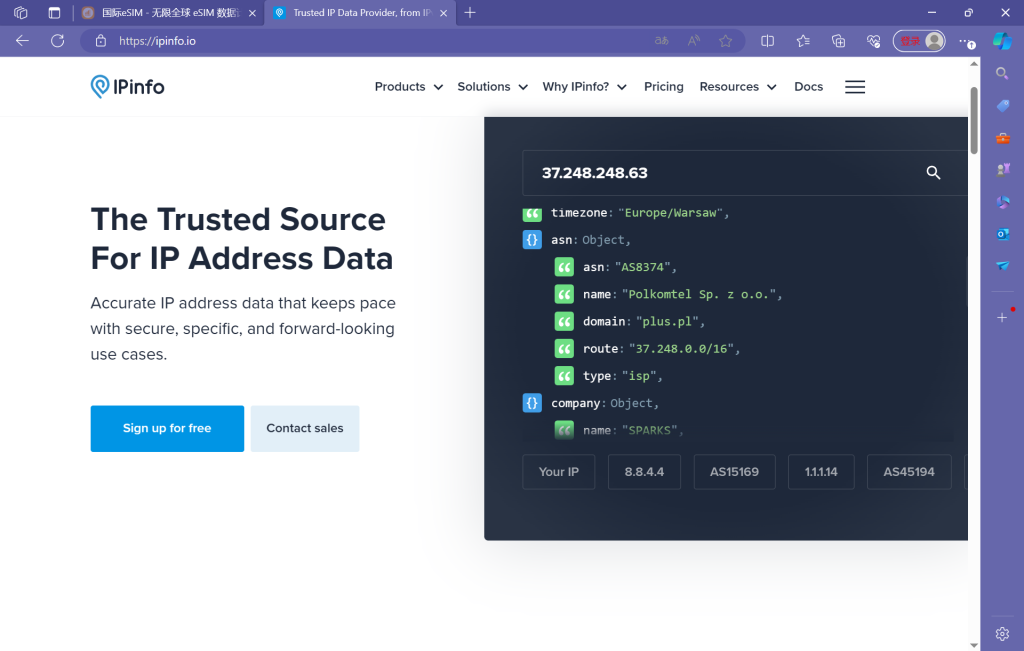
Task: Click the "37.248.0.0/16" route value
Action: point(681,349)
